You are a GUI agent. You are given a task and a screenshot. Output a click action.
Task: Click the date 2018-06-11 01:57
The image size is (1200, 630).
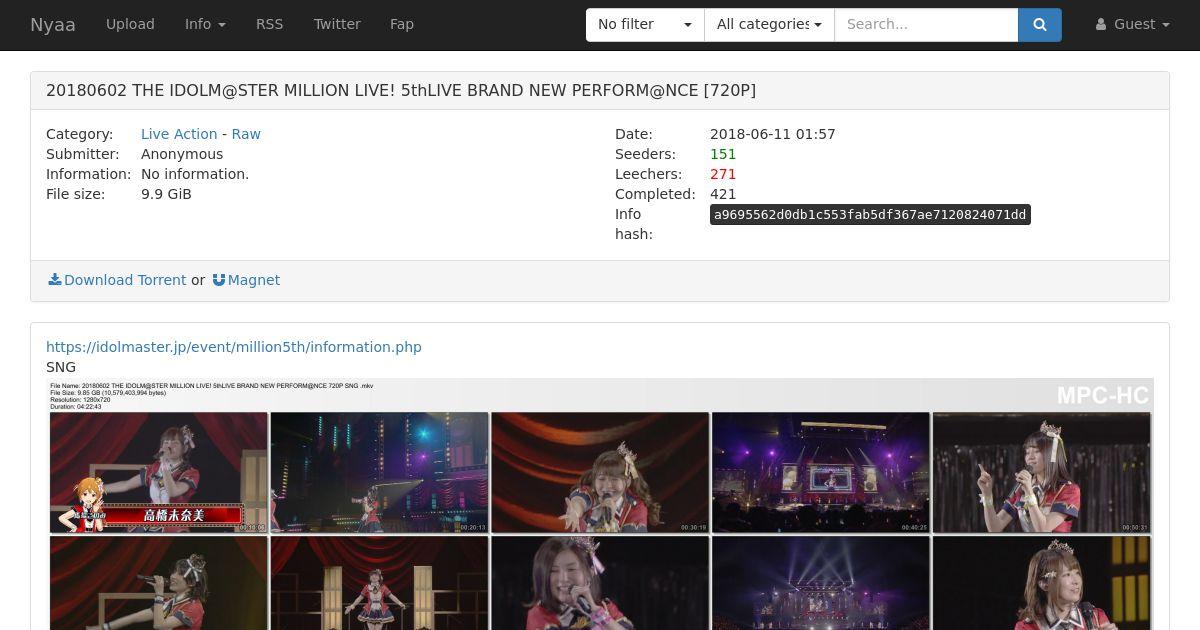773,134
